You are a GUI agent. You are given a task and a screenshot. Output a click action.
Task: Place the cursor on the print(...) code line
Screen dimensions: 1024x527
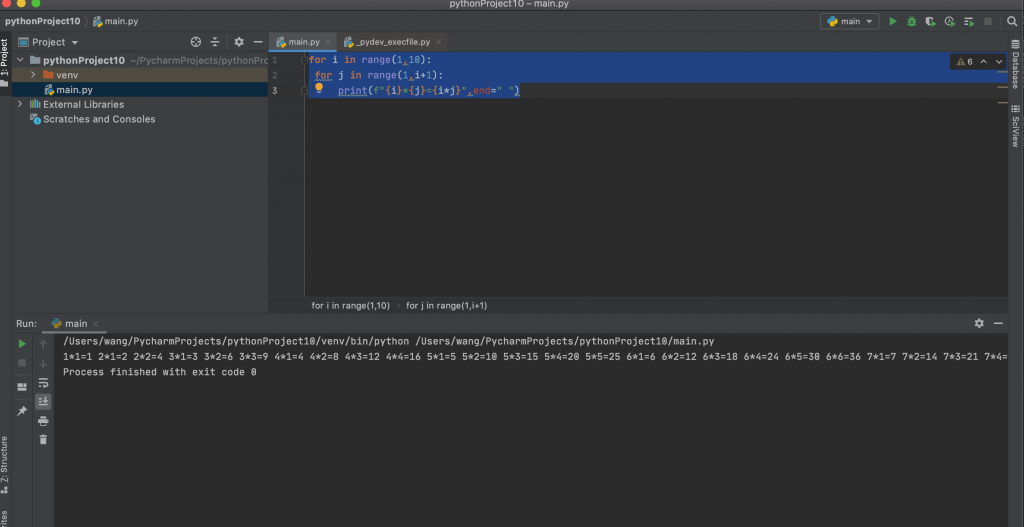[428, 91]
